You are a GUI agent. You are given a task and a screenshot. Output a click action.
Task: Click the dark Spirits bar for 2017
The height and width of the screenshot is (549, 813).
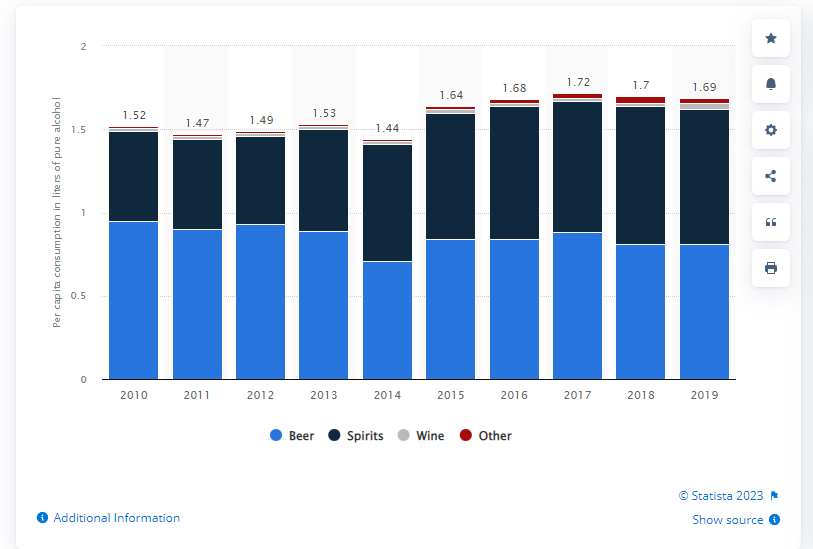tap(577, 167)
